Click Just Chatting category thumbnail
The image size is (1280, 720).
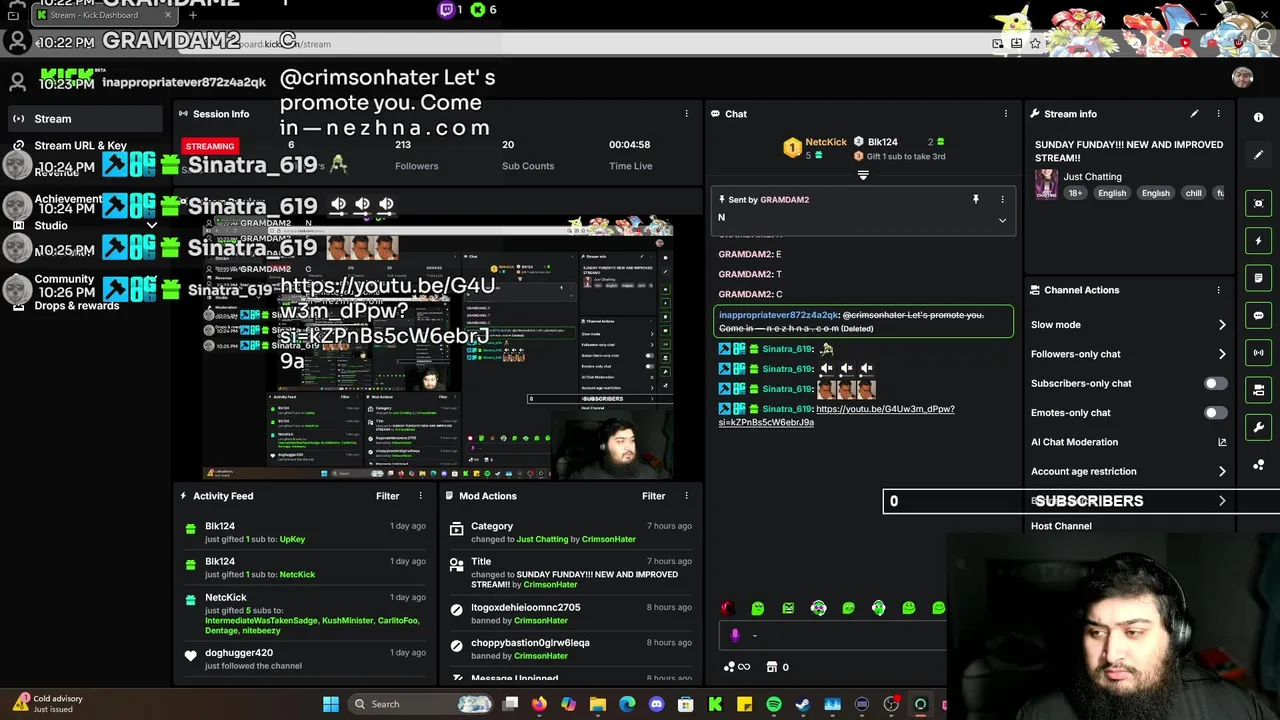click(1046, 184)
